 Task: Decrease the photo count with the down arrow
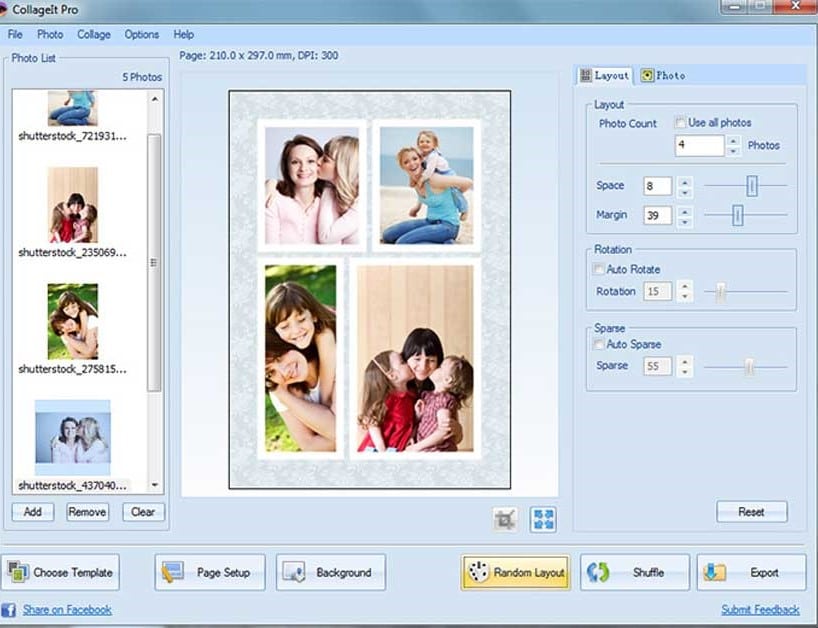(733, 151)
